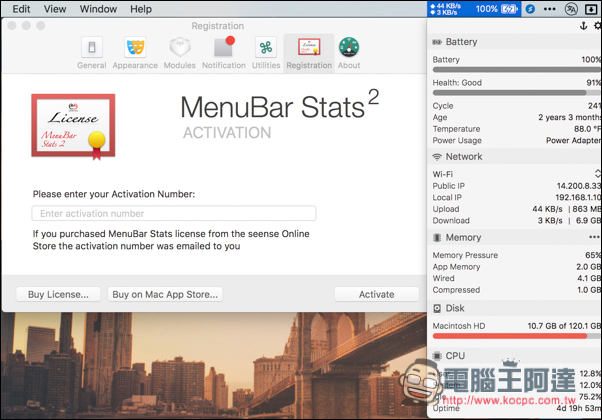Open the Wi-Fi interface selector arrows

(598, 174)
